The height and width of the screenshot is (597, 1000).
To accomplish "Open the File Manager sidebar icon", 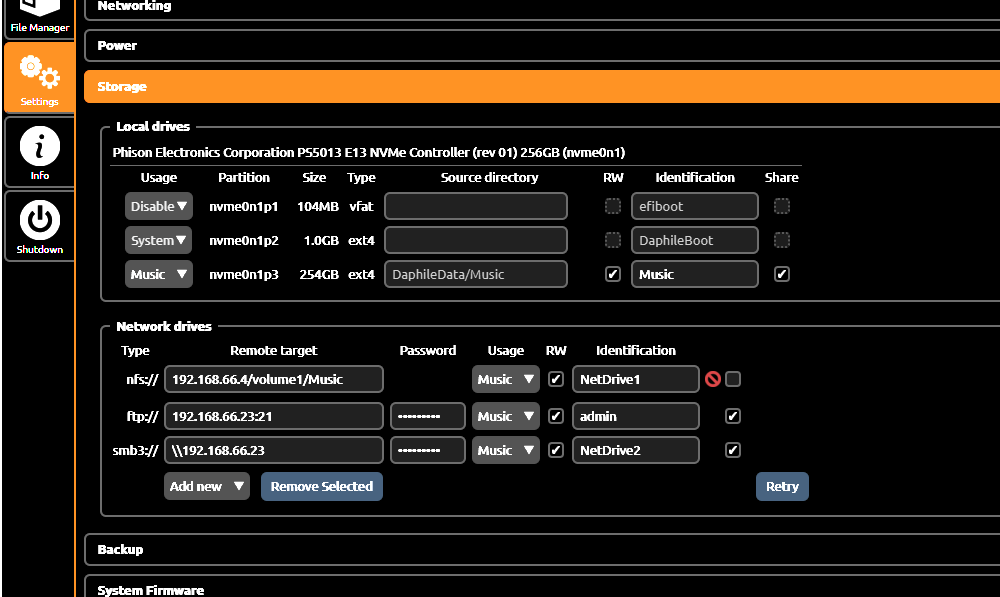I will tap(40, 17).
